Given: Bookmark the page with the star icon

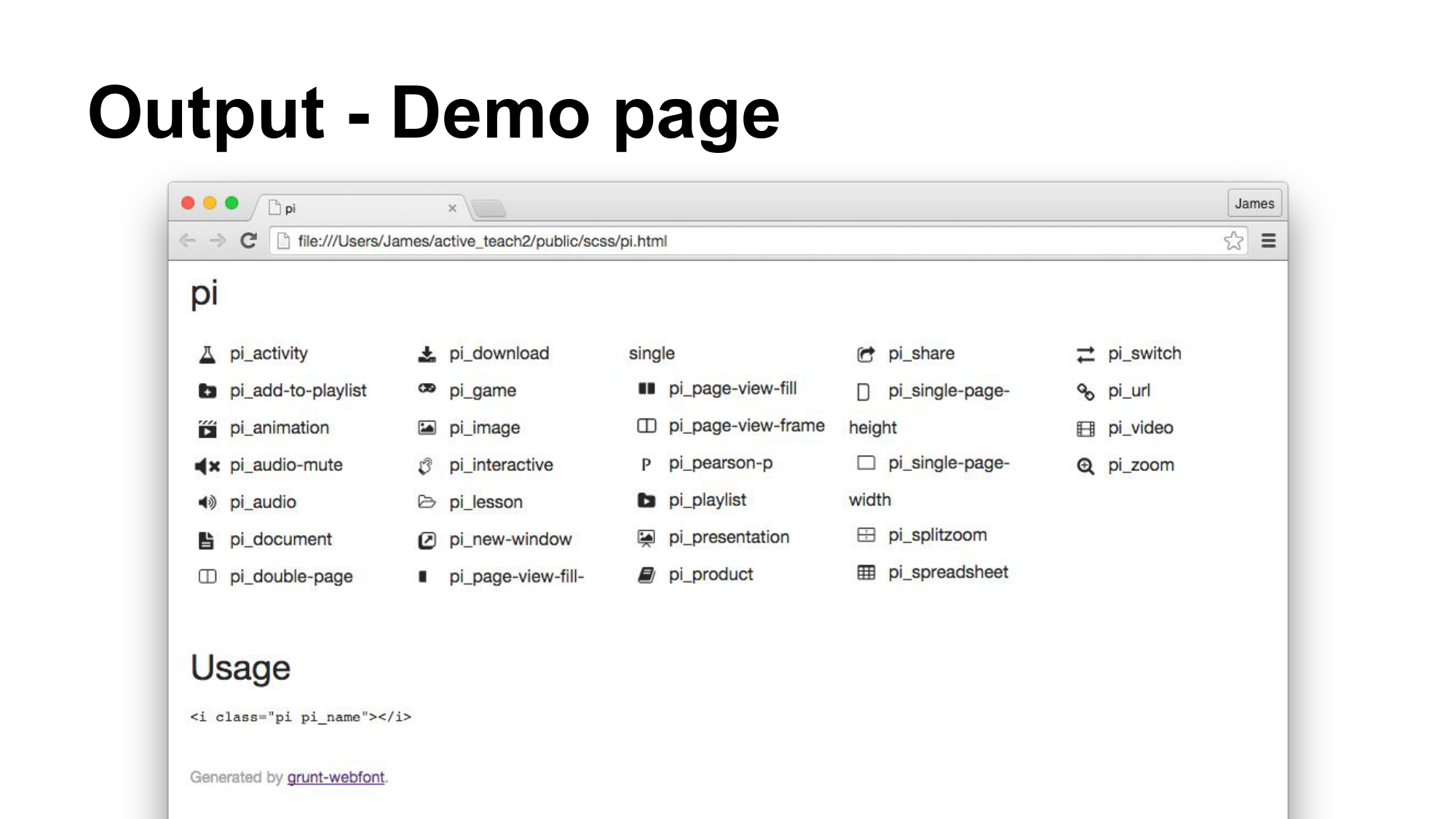Looking at the screenshot, I should point(1233,241).
